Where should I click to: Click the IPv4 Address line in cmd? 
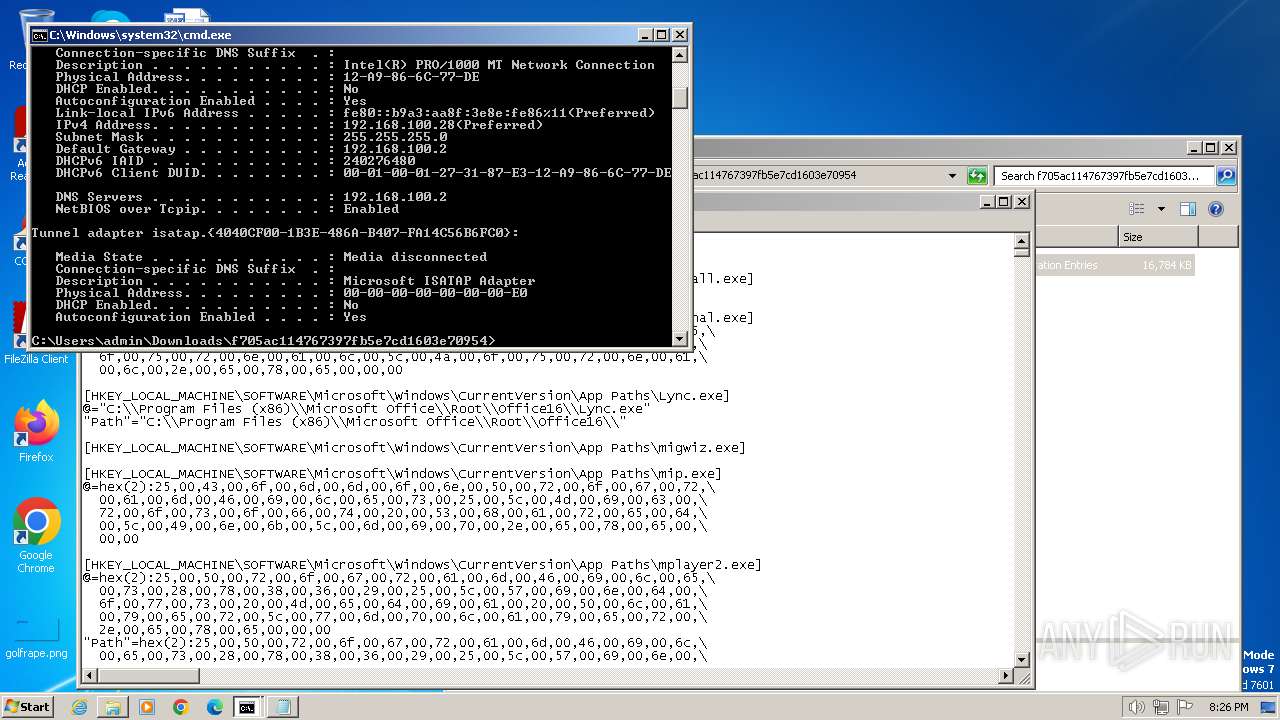pos(299,125)
